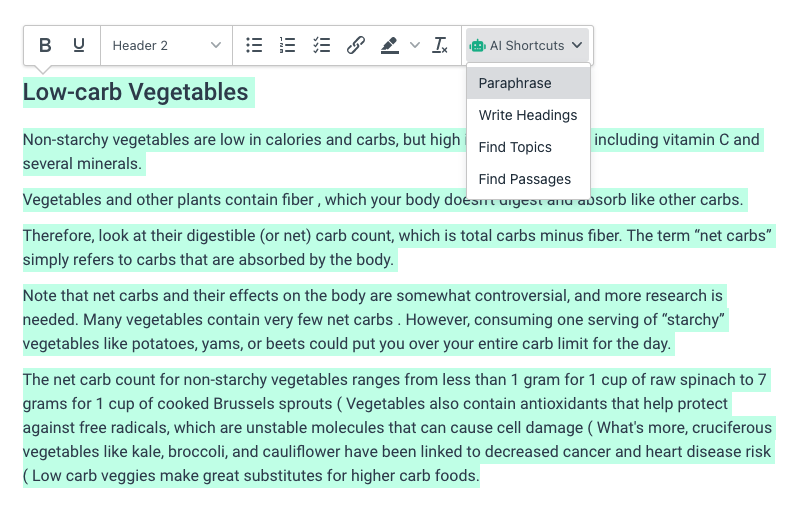
Task: Click the sentence starting 'Vegetables and other plants'
Action: click(383, 200)
